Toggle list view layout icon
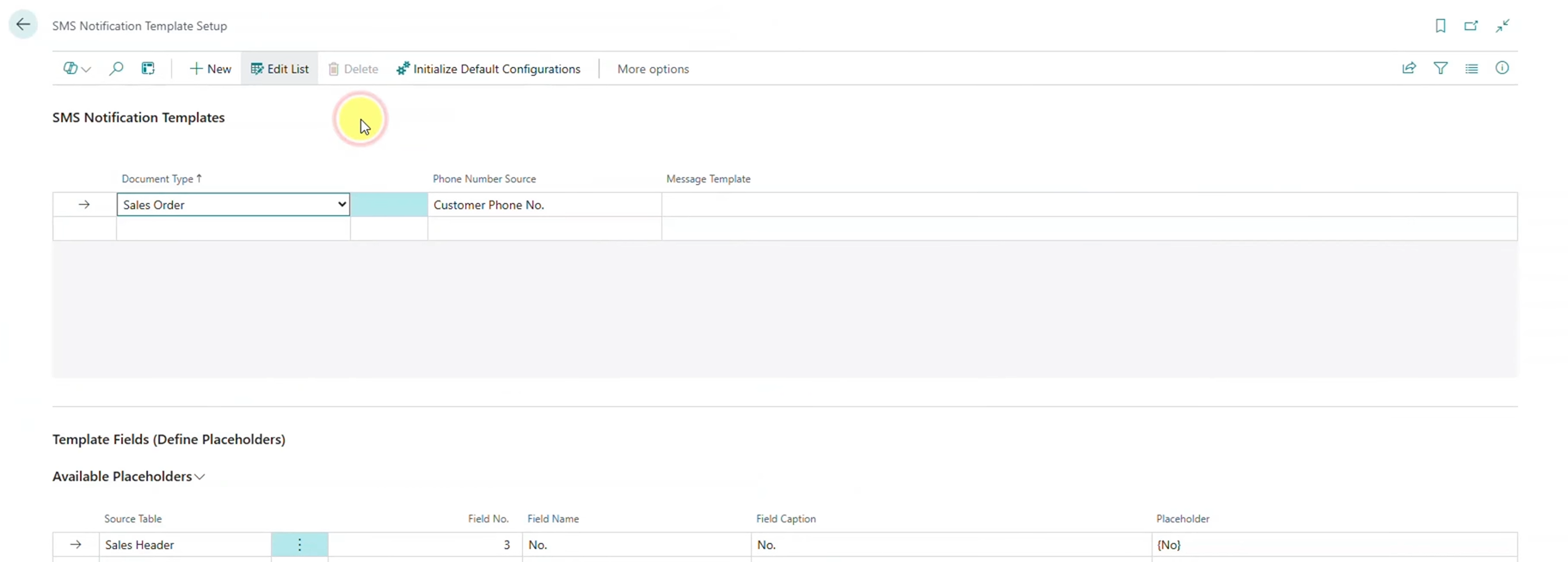1568x562 pixels. click(x=1472, y=68)
